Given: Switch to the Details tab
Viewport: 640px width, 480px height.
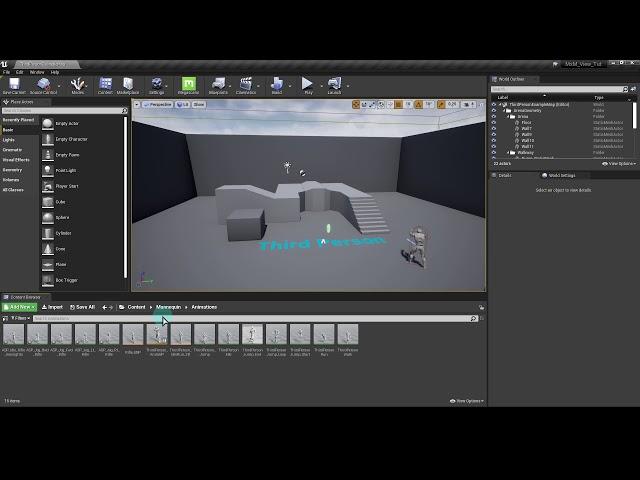Looking at the screenshot, I should point(504,176).
